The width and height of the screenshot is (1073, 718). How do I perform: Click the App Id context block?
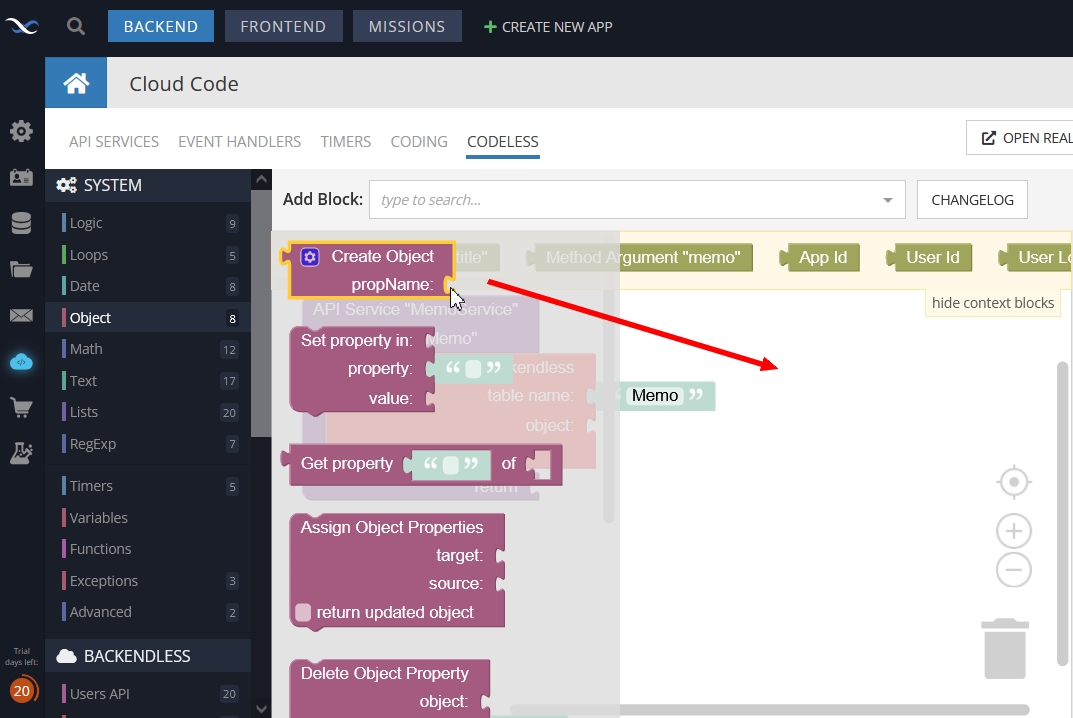pyautogui.click(x=820, y=257)
